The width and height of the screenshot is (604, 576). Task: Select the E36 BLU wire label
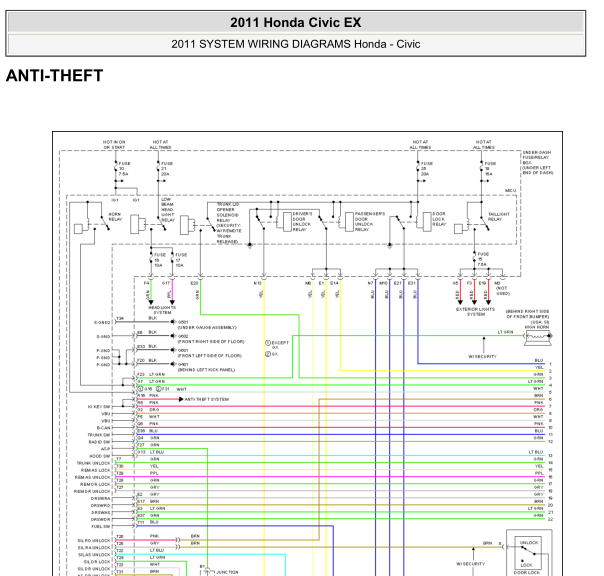pos(148,431)
